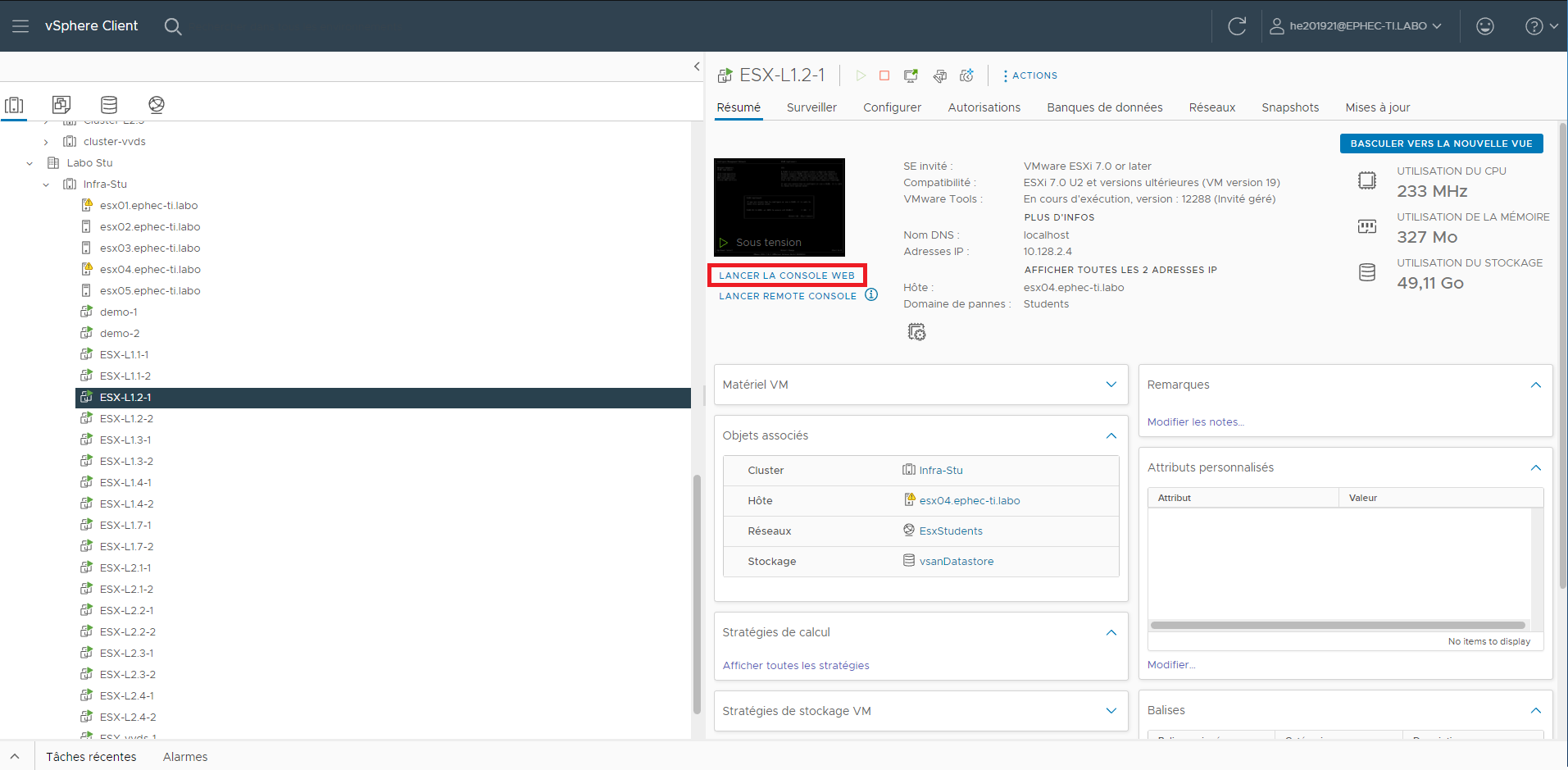1568x770 pixels.
Task: Click Modifier les notes link
Action: pyautogui.click(x=1195, y=421)
